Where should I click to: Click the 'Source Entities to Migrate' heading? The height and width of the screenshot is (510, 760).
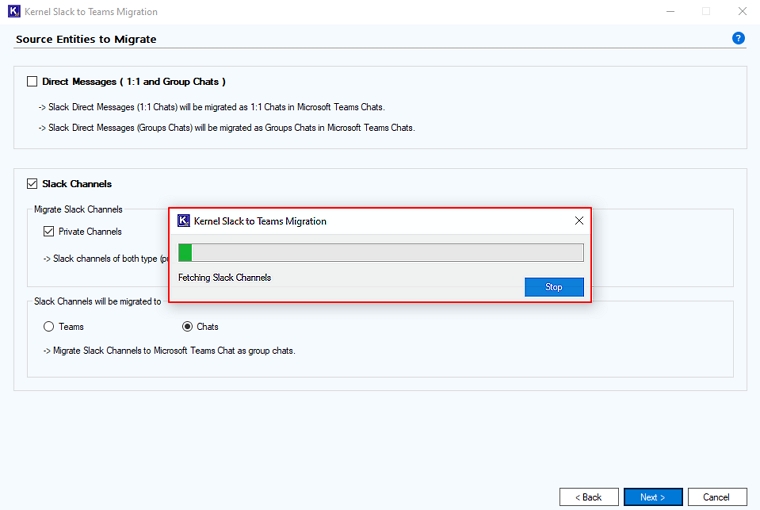click(86, 39)
